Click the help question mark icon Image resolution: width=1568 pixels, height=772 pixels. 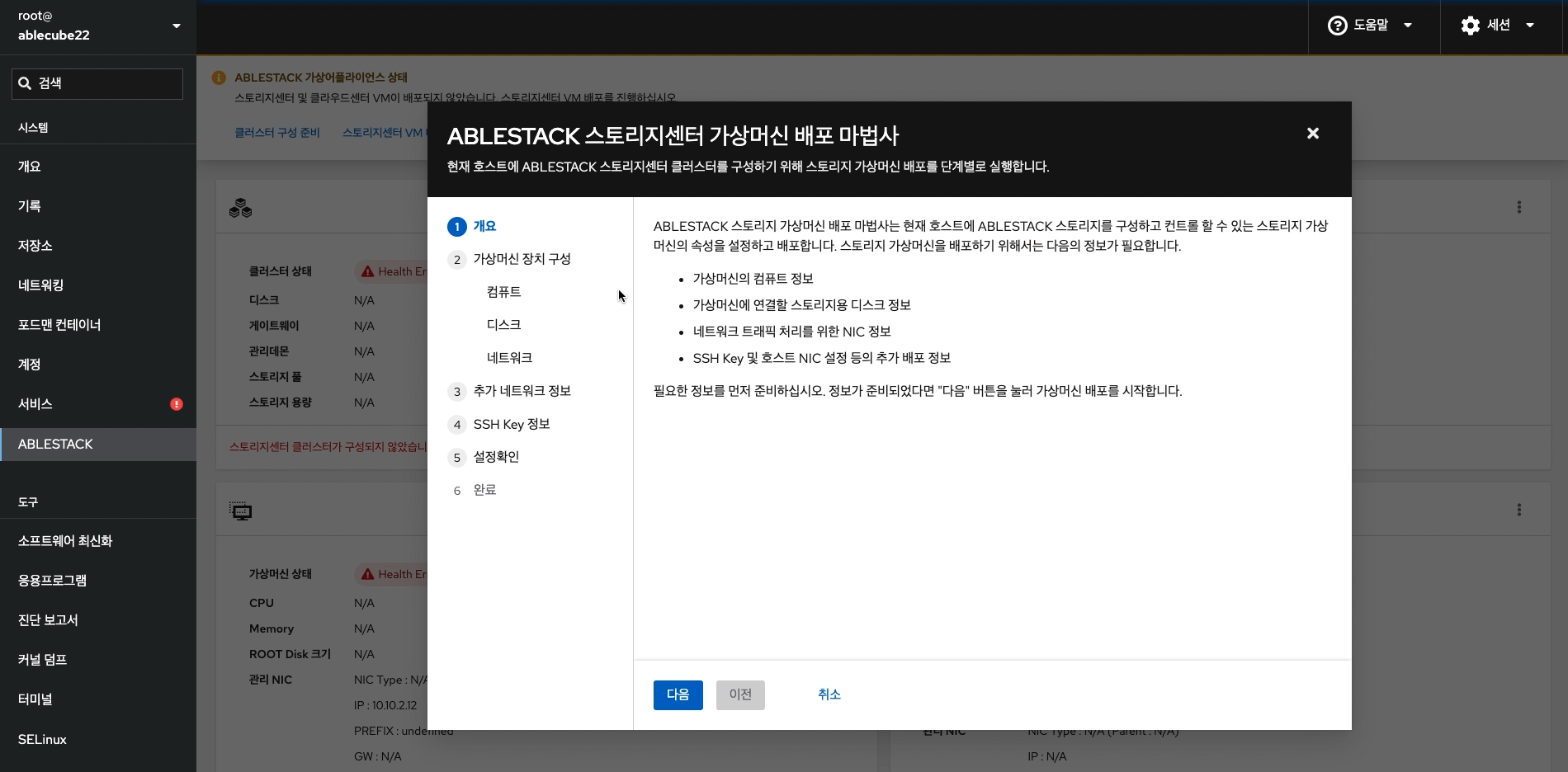coord(1336,25)
